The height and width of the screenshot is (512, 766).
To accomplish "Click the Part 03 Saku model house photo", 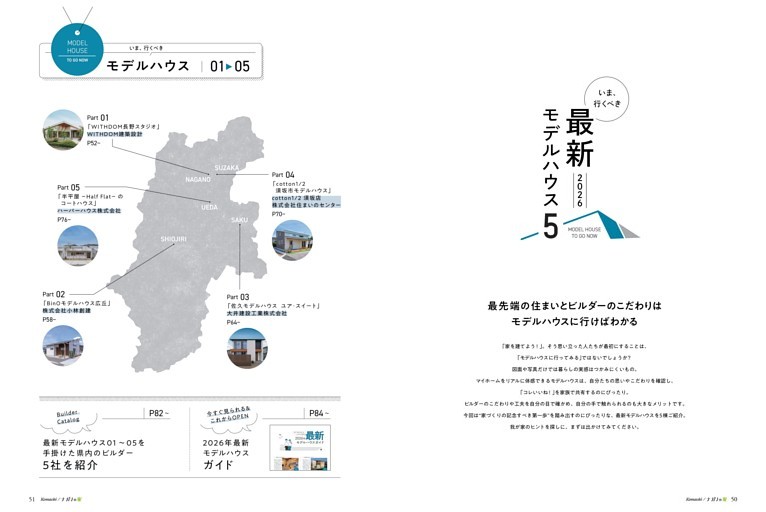I will click(x=247, y=348).
